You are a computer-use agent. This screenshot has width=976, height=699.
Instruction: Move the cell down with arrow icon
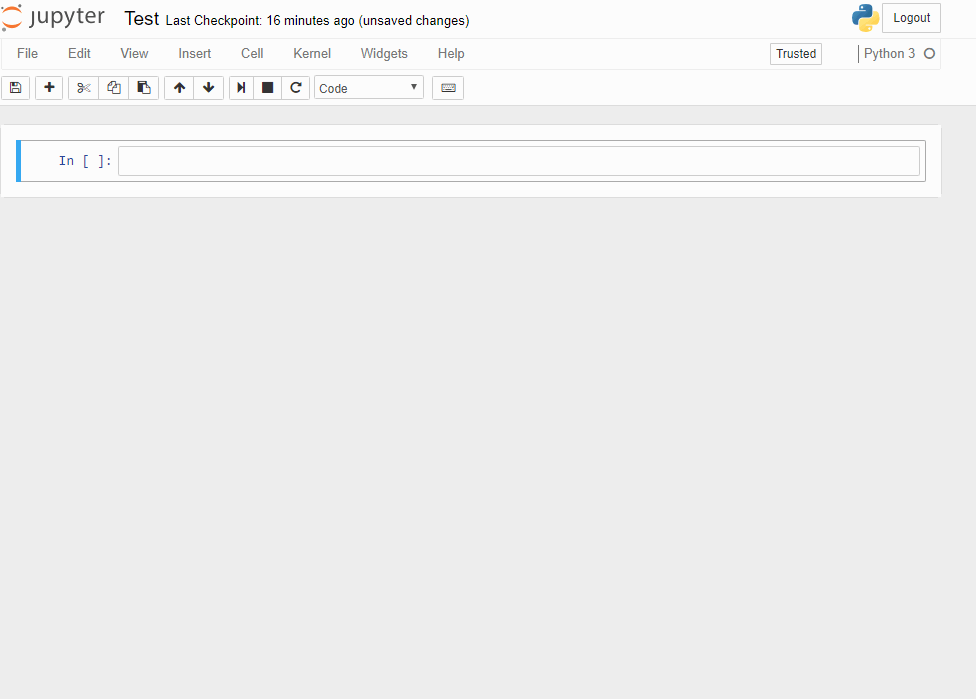(208, 88)
